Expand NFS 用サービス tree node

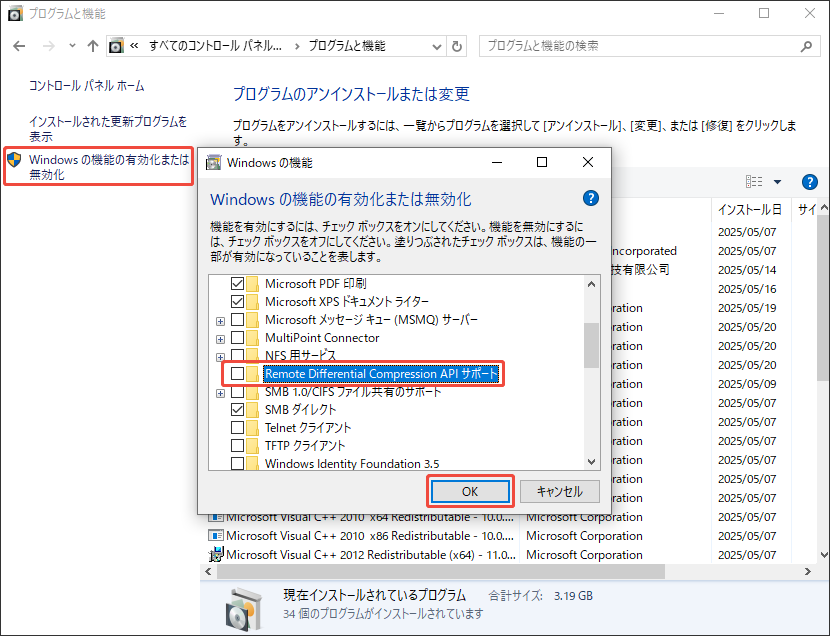(220, 357)
